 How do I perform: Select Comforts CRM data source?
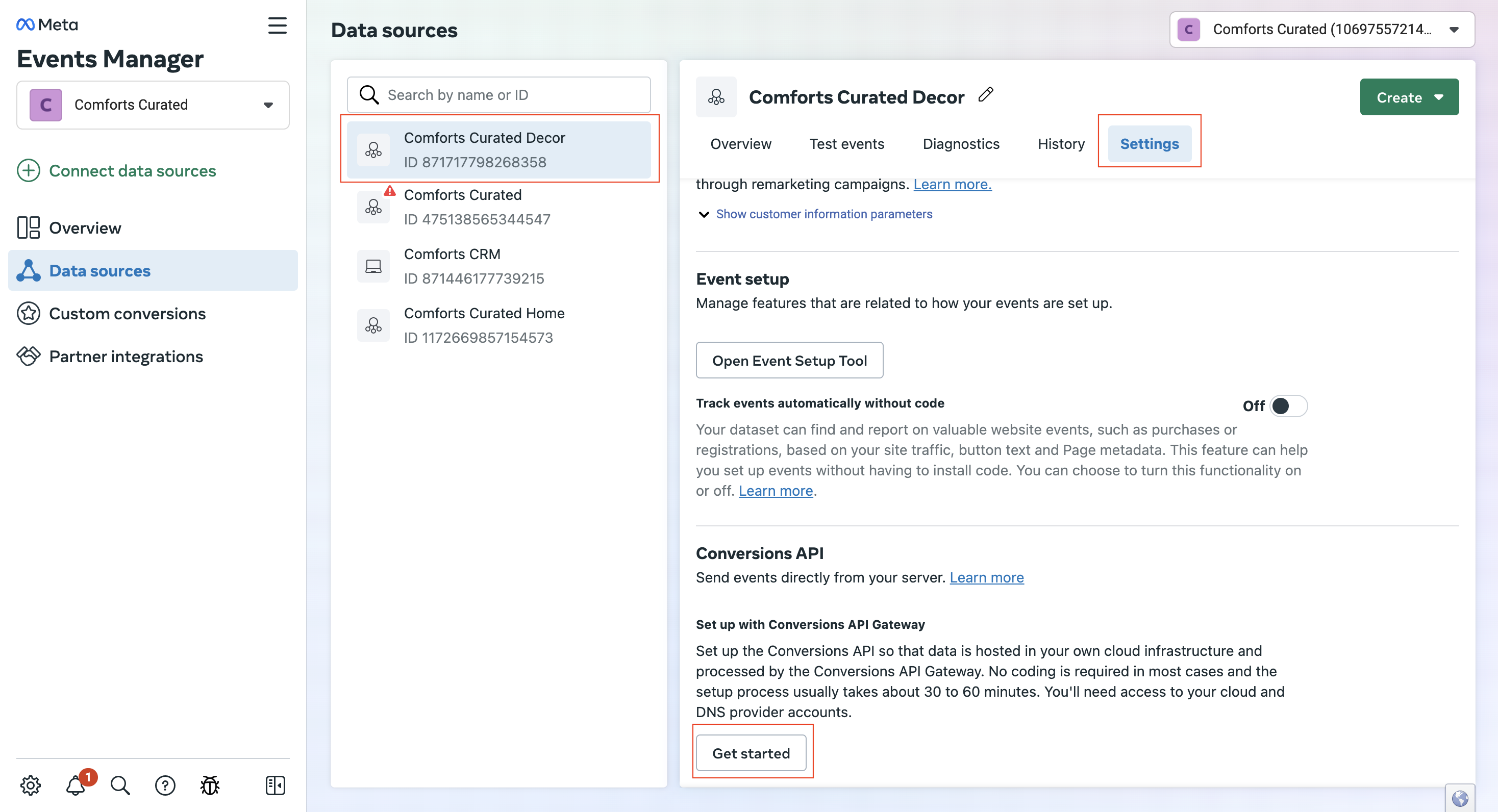click(x=499, y=266)
